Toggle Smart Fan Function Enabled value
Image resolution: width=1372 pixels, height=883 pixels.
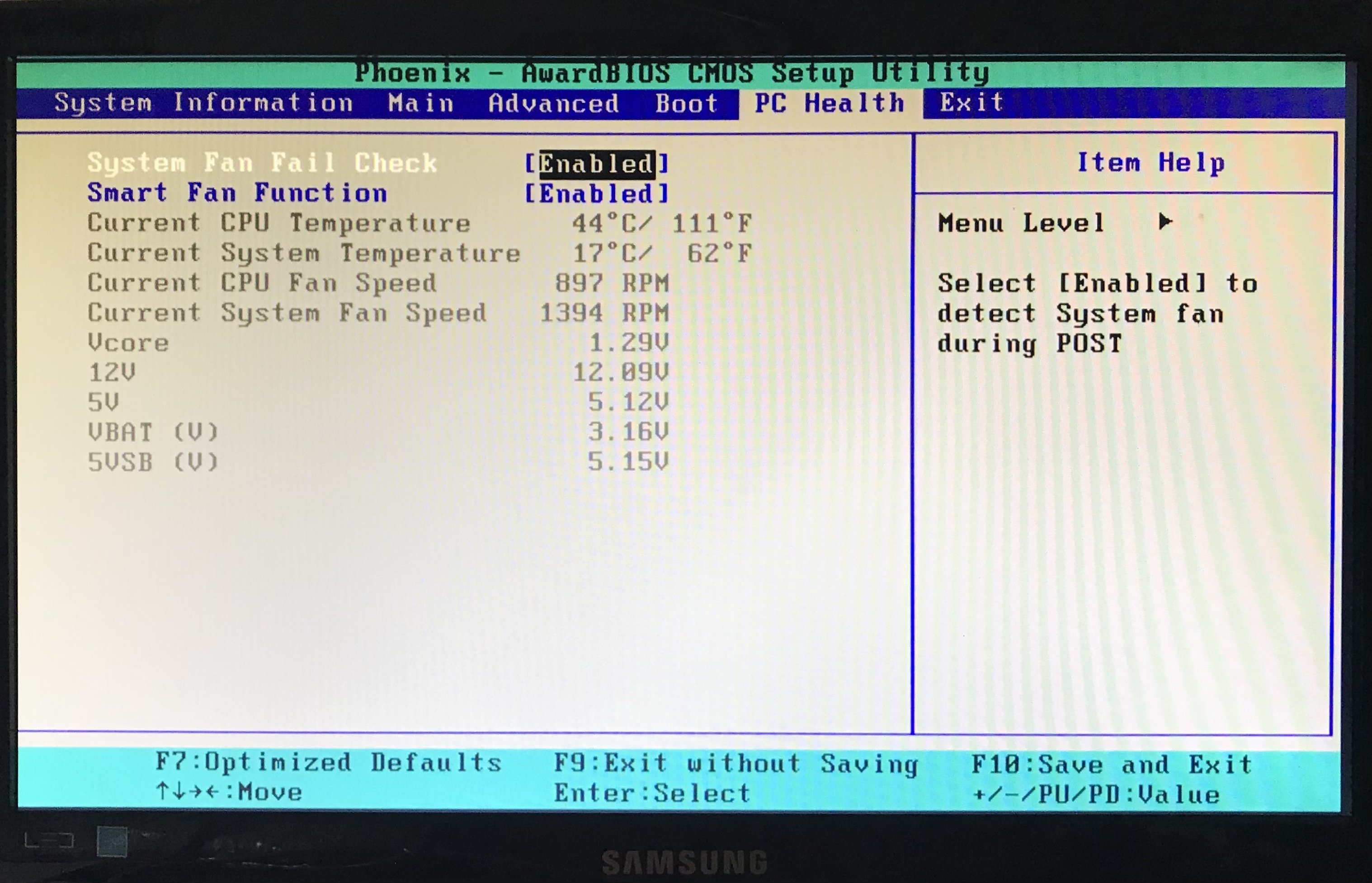[x=597, y=194]
